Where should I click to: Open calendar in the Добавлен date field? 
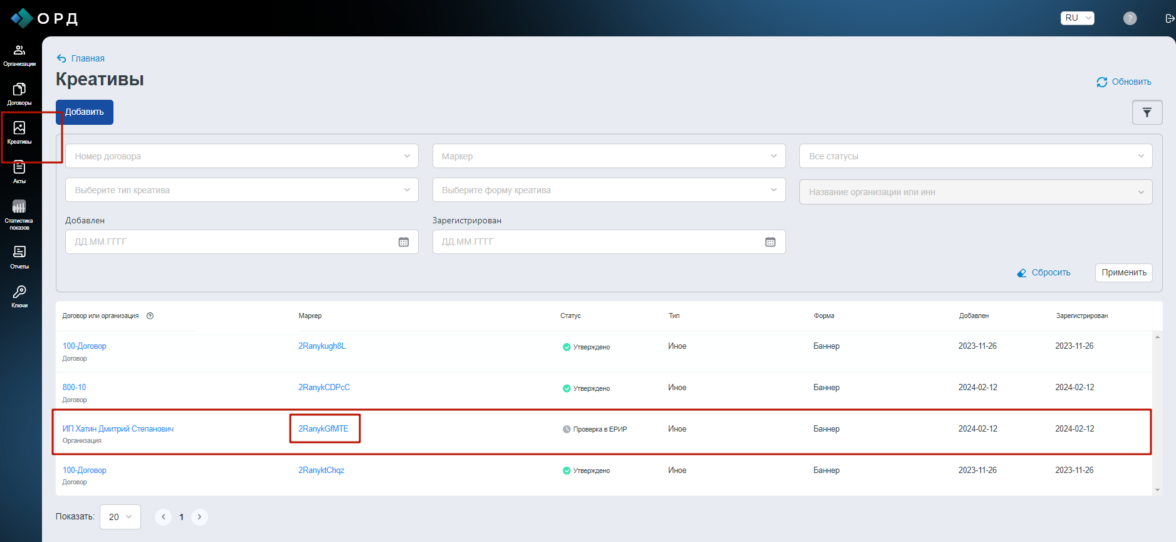(x=404, y=242)
